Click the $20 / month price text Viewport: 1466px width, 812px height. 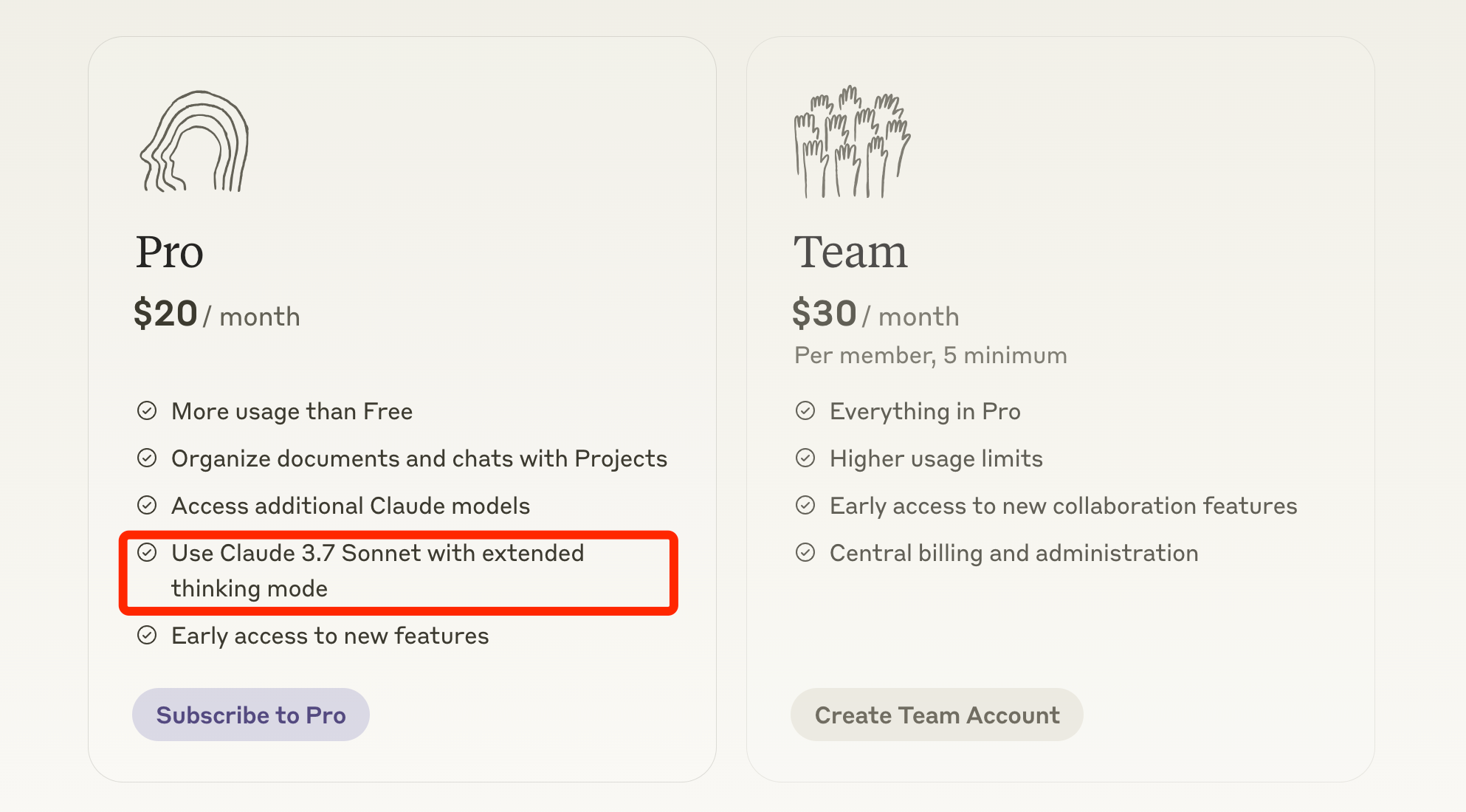[216, 314]
